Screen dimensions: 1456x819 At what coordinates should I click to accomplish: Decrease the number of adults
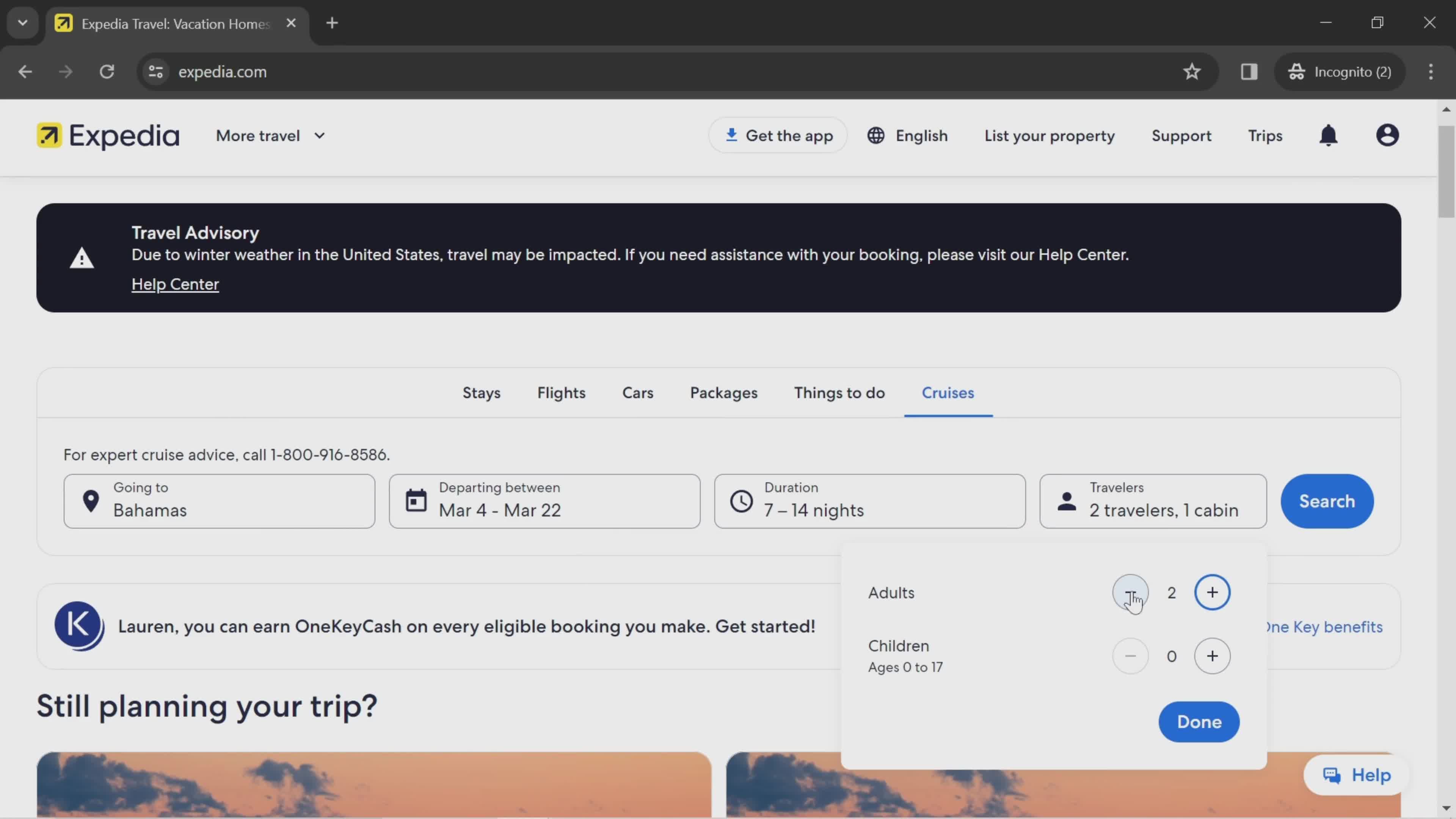(x=1130, y=592)
